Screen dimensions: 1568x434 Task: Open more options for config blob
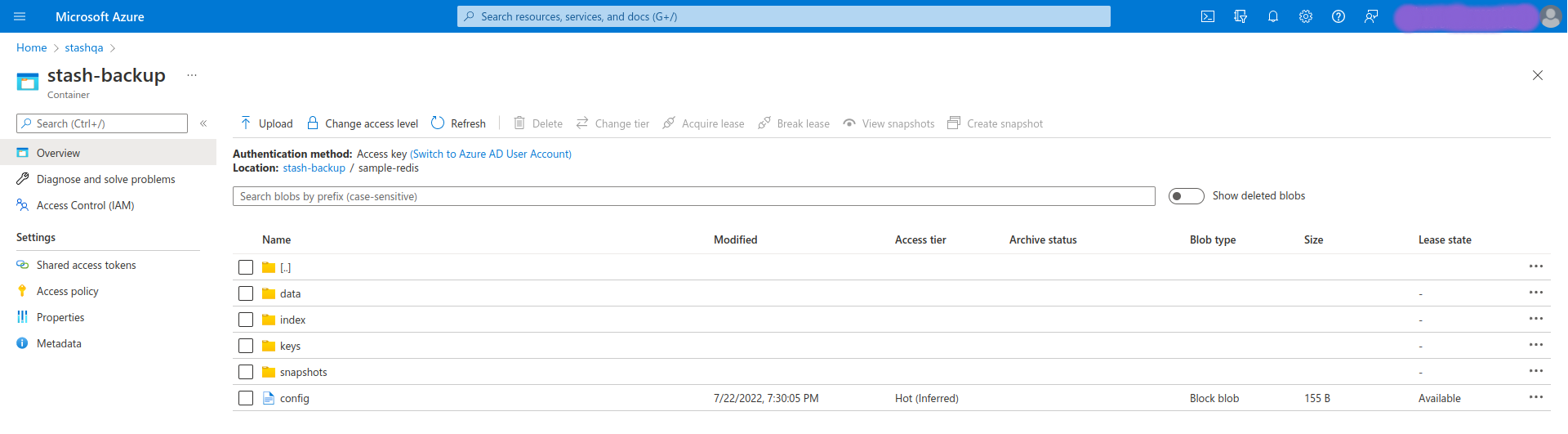1535,397
